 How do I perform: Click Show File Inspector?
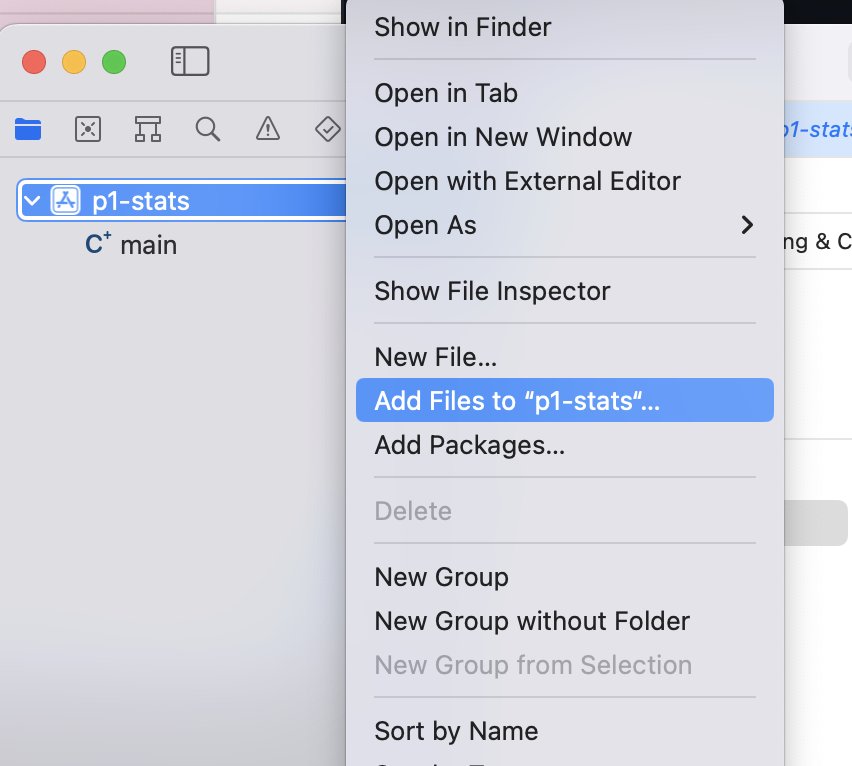(492, 291)
